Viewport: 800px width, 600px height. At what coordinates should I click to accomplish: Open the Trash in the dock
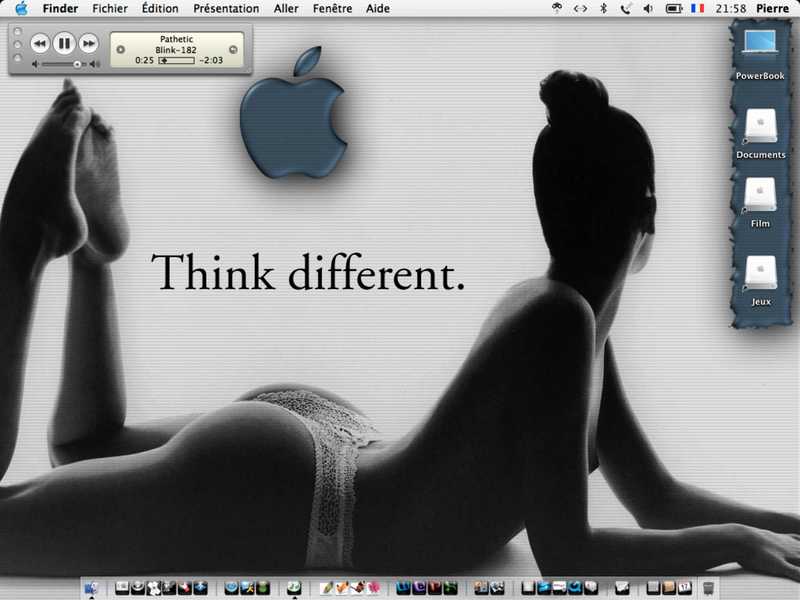point(708,588)
